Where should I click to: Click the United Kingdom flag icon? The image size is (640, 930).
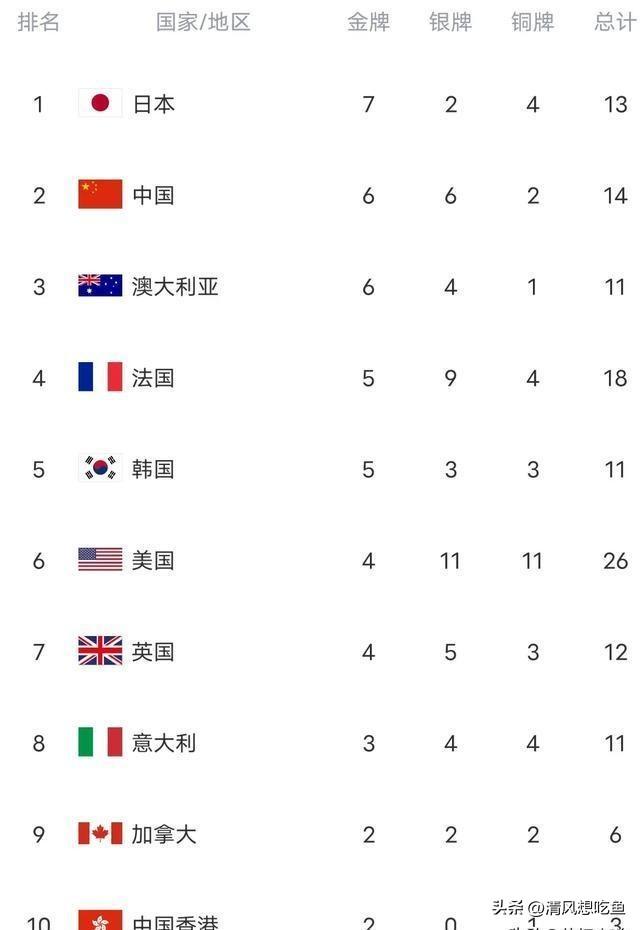[100, 651]
